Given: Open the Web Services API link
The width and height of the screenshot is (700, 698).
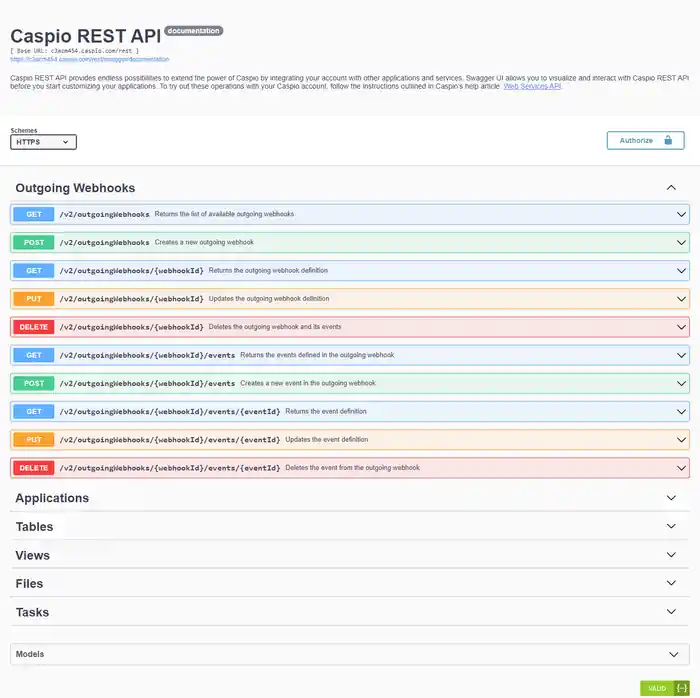Looking at the screenshot, I should (x=532, y=86).
